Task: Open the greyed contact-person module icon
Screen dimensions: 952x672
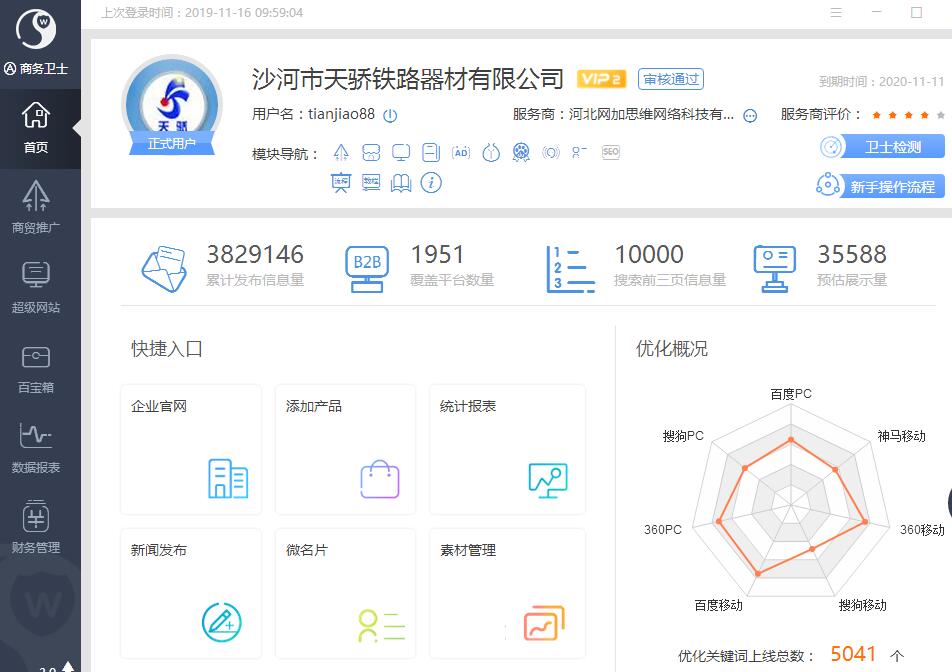Action: point(579,152)
